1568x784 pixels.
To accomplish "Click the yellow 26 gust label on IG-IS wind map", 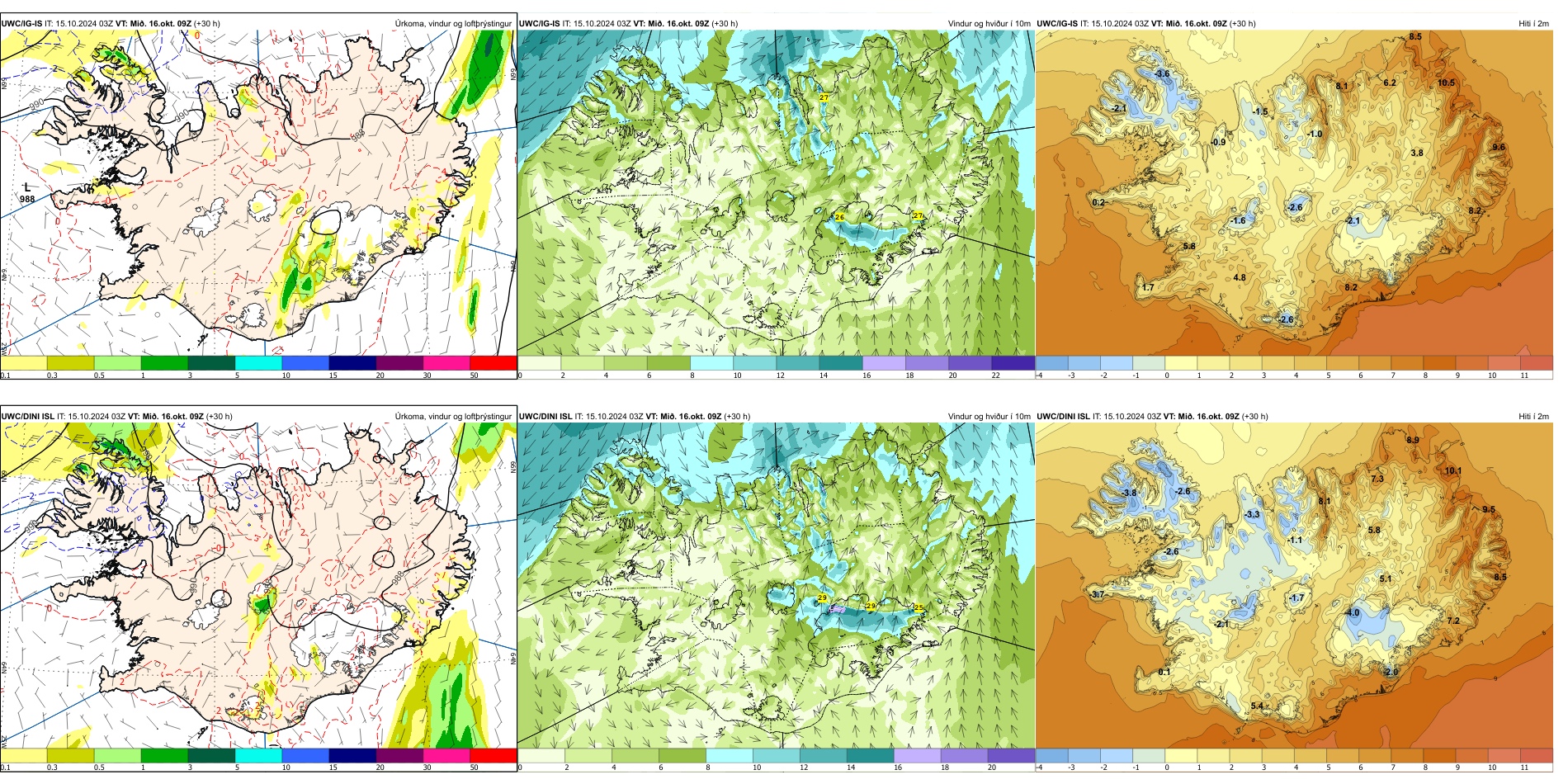I will point(839,217).
